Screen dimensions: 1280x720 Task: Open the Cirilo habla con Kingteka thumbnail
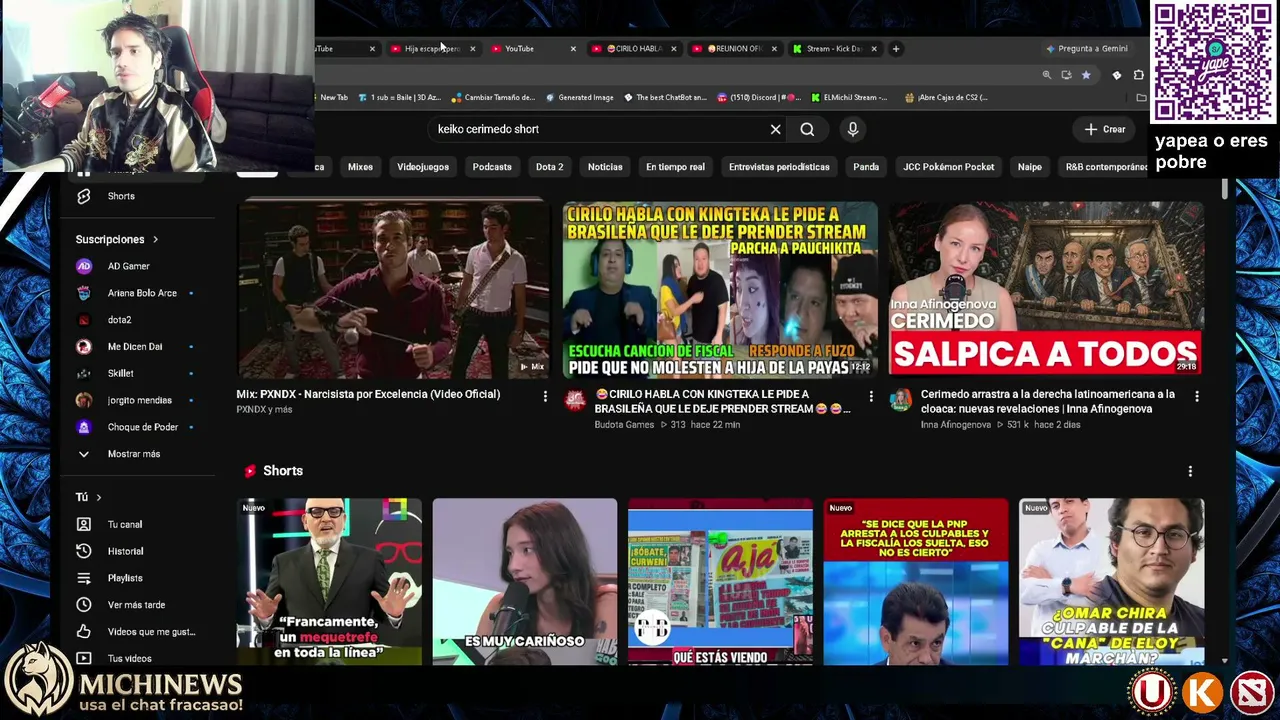[720, 290]
